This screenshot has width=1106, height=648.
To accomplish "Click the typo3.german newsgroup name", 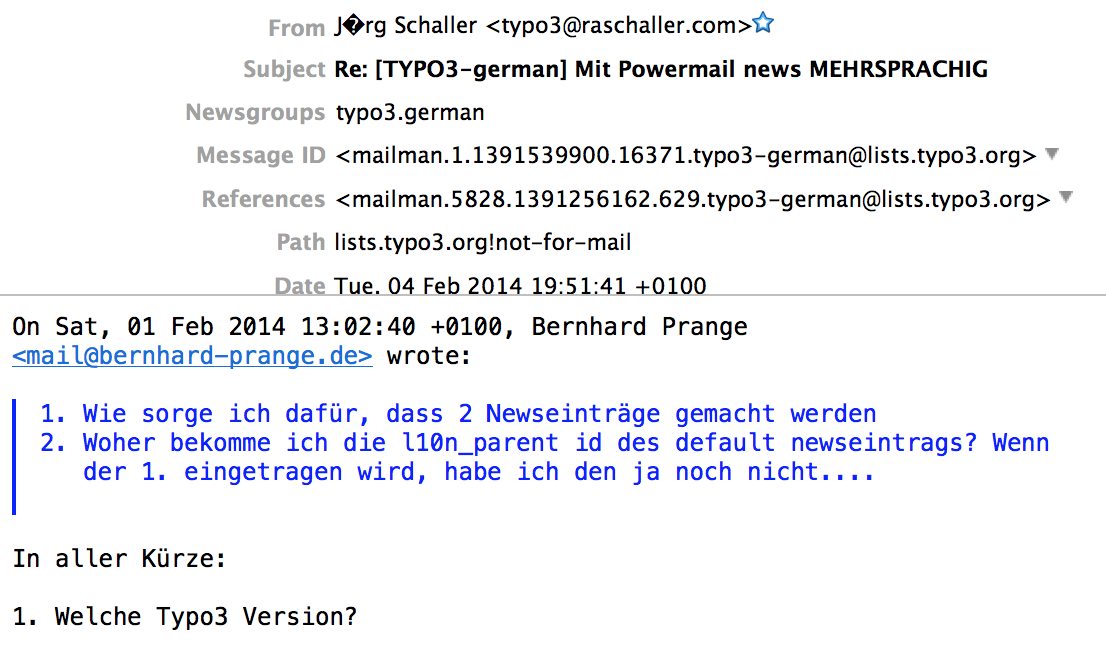I will (x=410, y=113).
